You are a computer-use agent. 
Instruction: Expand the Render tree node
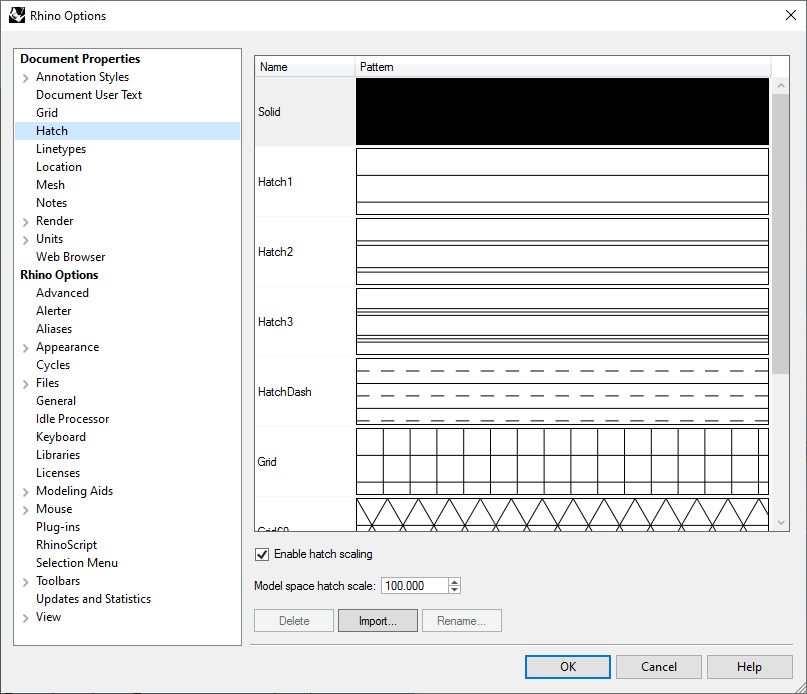[x=25, y=222]
